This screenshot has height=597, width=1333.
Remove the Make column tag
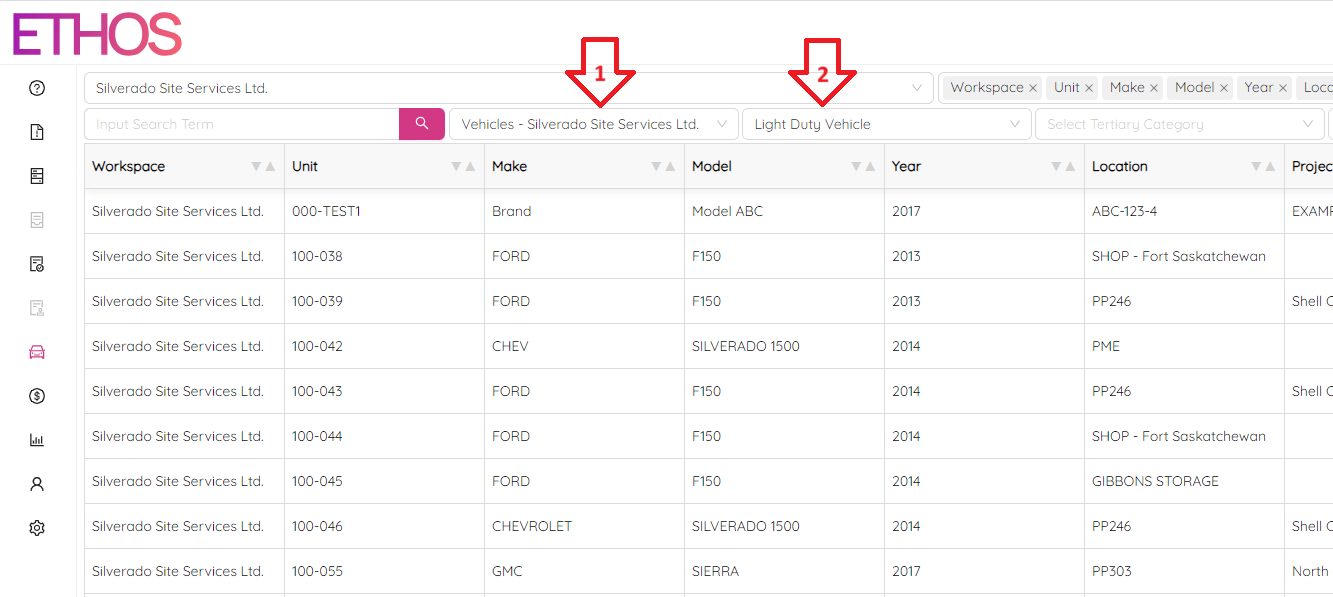(1153, 88)
